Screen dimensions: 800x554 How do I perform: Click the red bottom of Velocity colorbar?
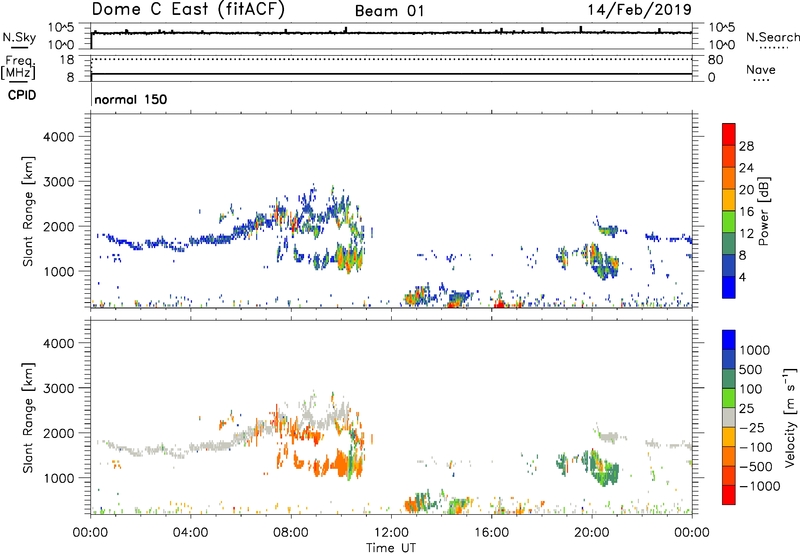(729, 495)
